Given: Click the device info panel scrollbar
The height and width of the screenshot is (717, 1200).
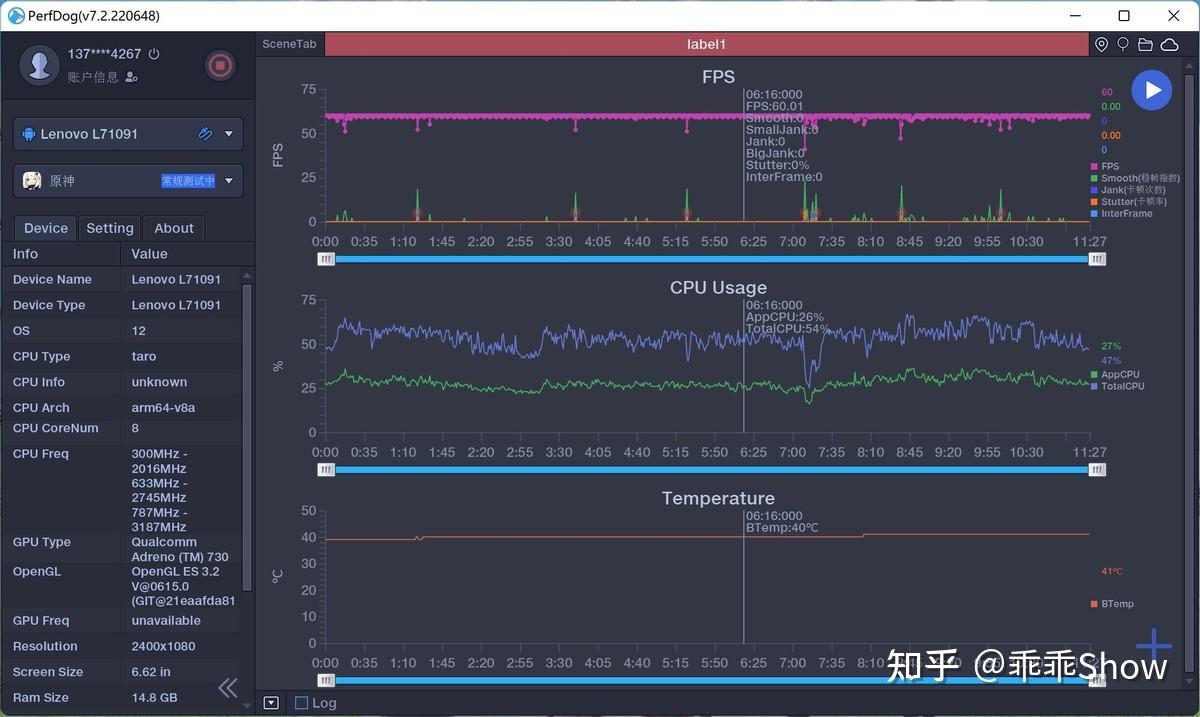Looking at the screenshot, I should [x=248, y=437].
